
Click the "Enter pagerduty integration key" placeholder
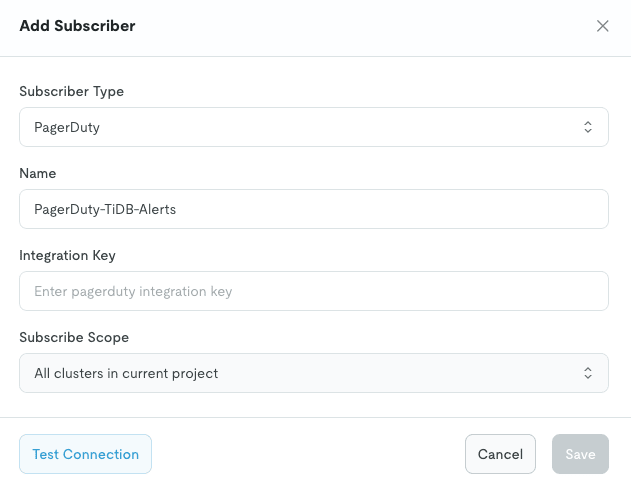133,292
